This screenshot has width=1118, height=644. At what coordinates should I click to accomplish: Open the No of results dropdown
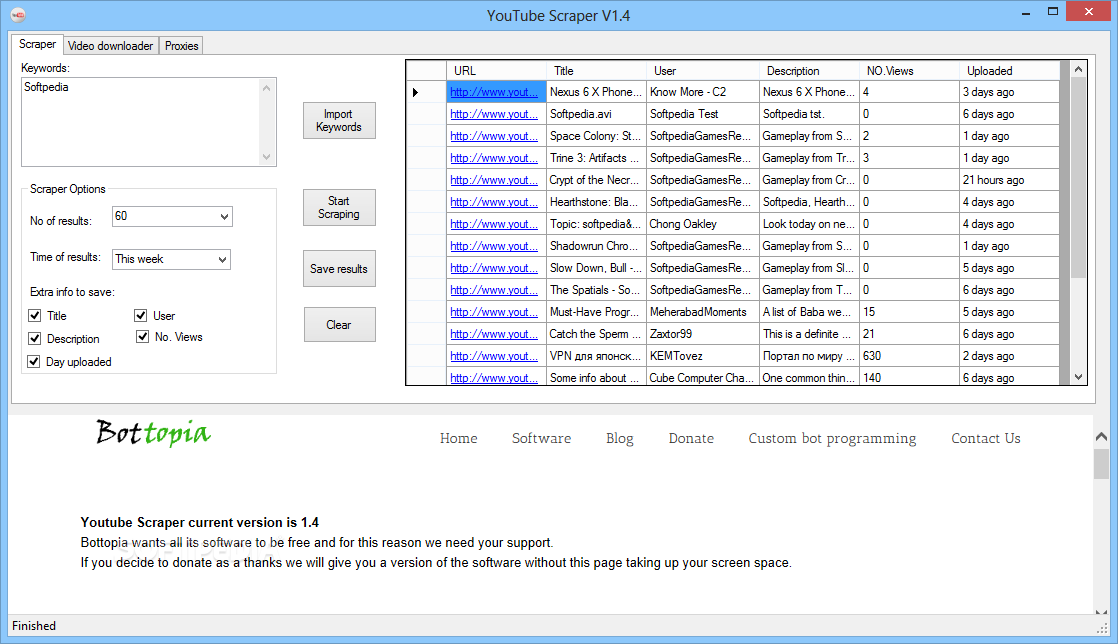(224, 216)
